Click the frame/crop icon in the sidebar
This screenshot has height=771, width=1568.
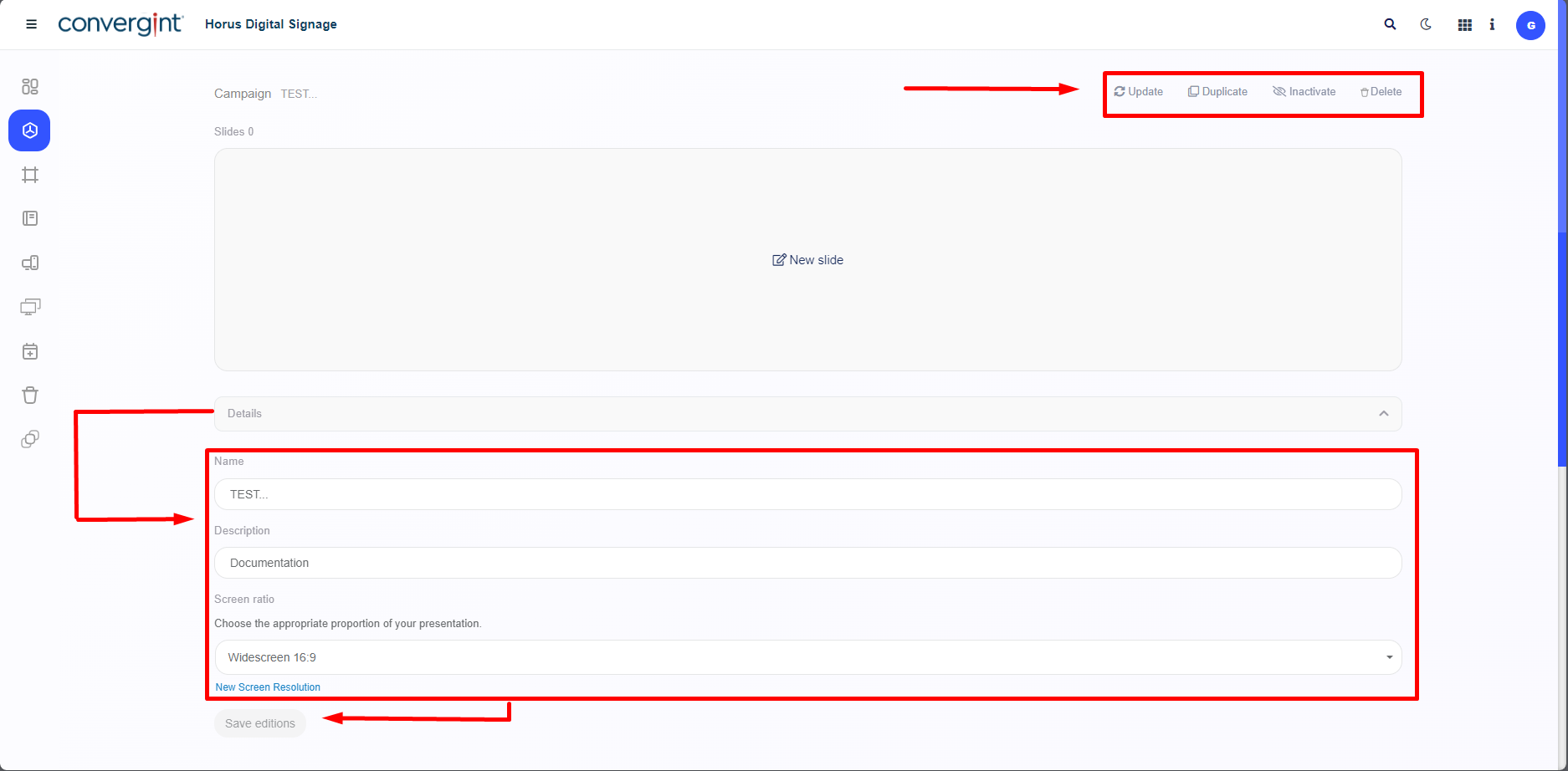[30, 175]
